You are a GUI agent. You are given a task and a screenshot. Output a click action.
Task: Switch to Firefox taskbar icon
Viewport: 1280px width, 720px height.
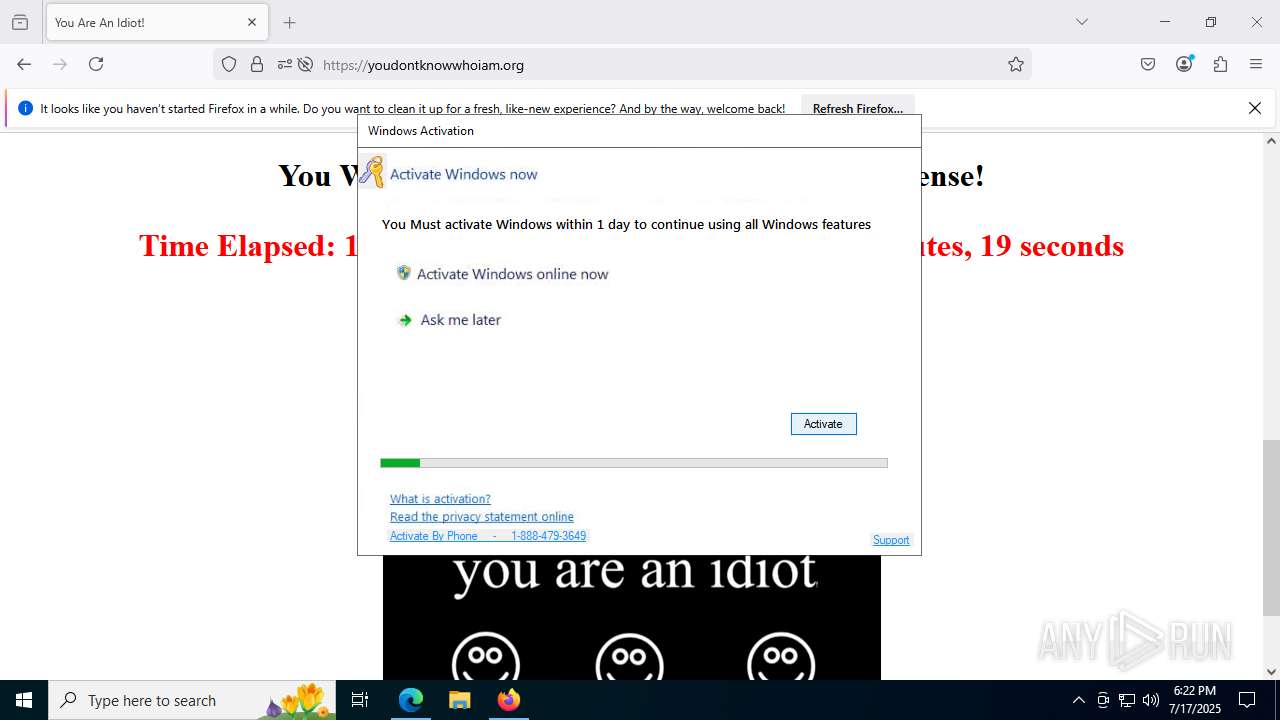pos(508,700)
